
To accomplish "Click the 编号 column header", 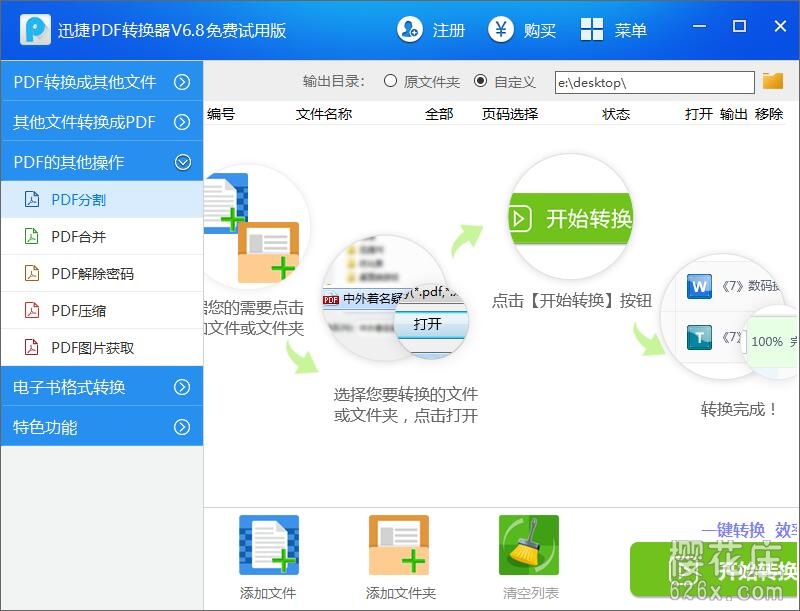I will 221,114.
